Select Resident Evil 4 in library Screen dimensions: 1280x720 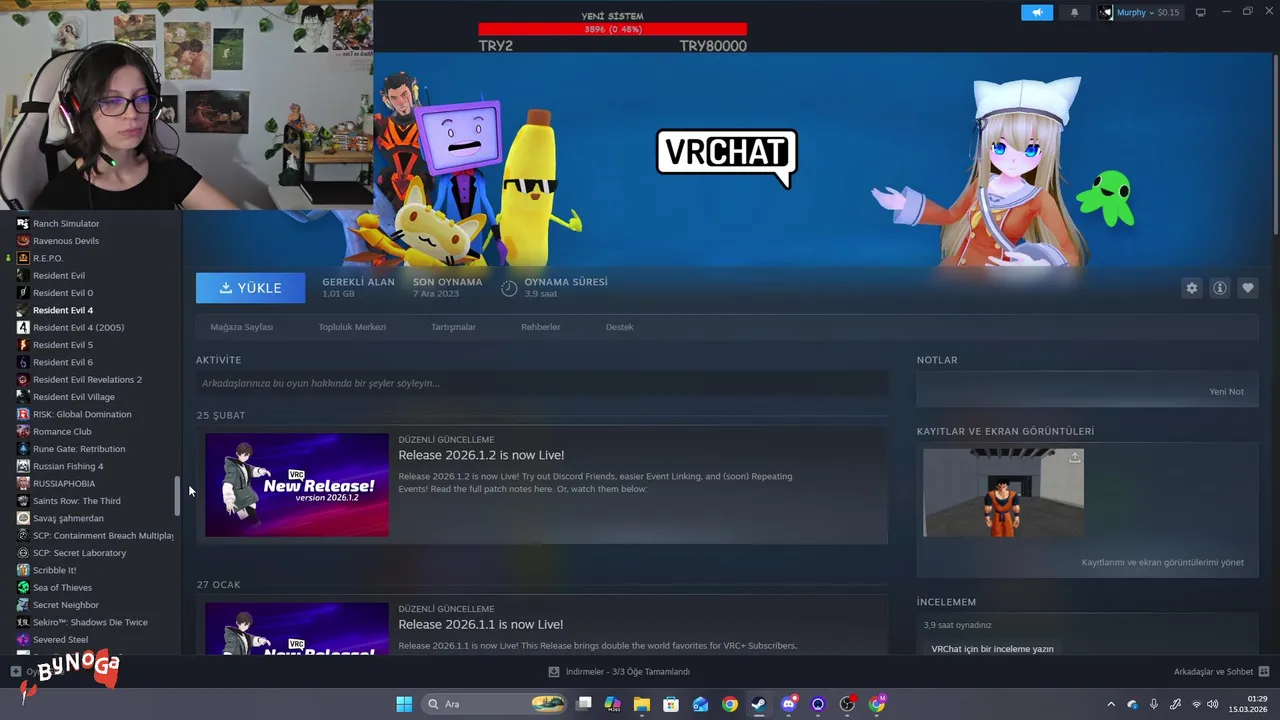point(63,310)
